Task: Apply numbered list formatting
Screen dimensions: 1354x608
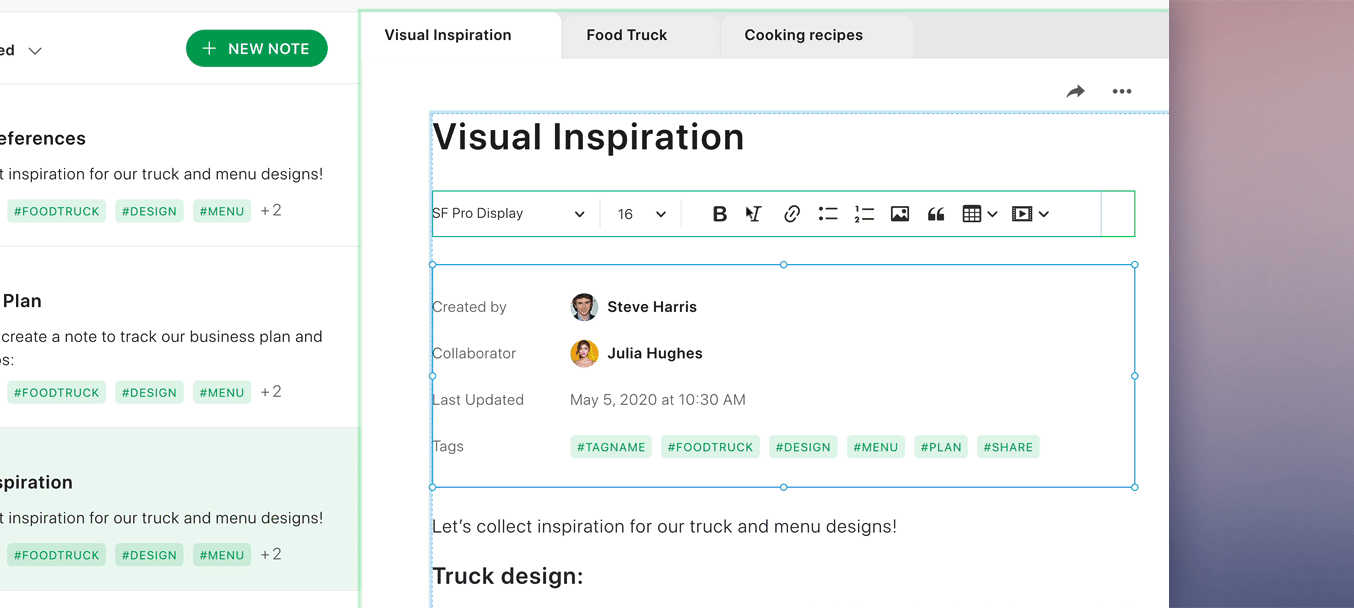Action: coord(864,214)
